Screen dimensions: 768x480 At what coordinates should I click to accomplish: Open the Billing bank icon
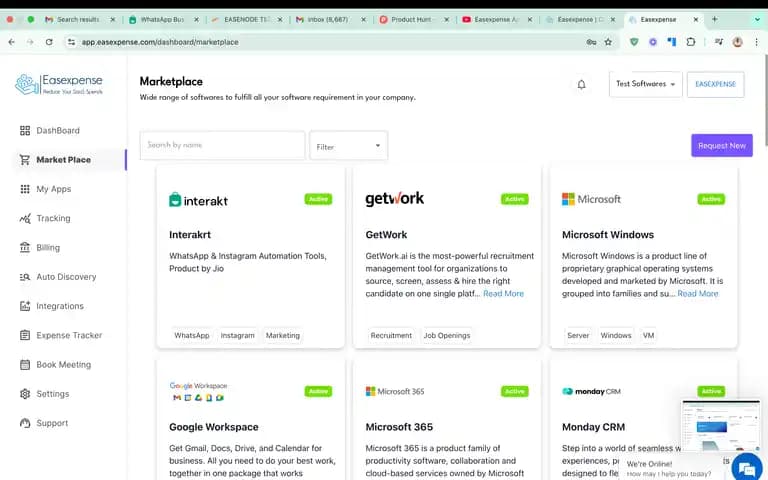coord(25,247)
